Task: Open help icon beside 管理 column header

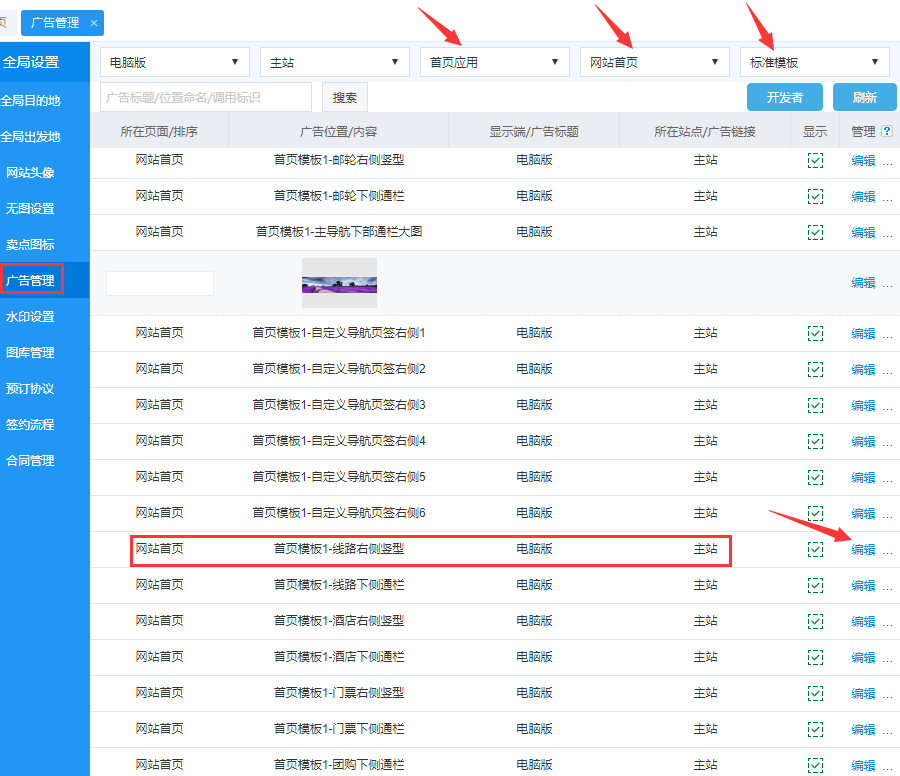Action: tap(886, 131)
